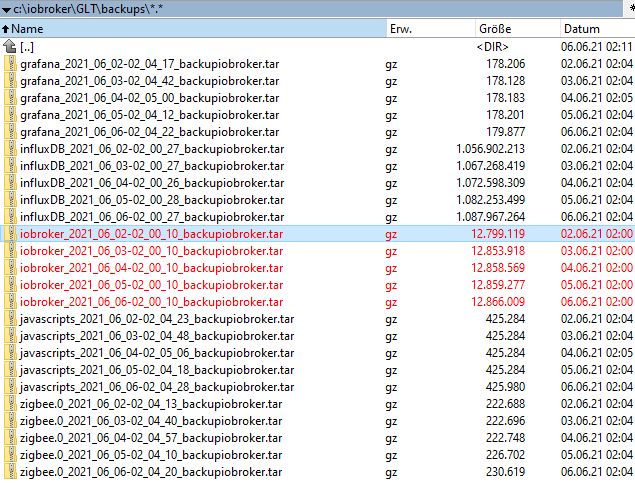Click the <DIR> entry of parent folder
This screenshot has height=483, width=635.
(492, 47)
